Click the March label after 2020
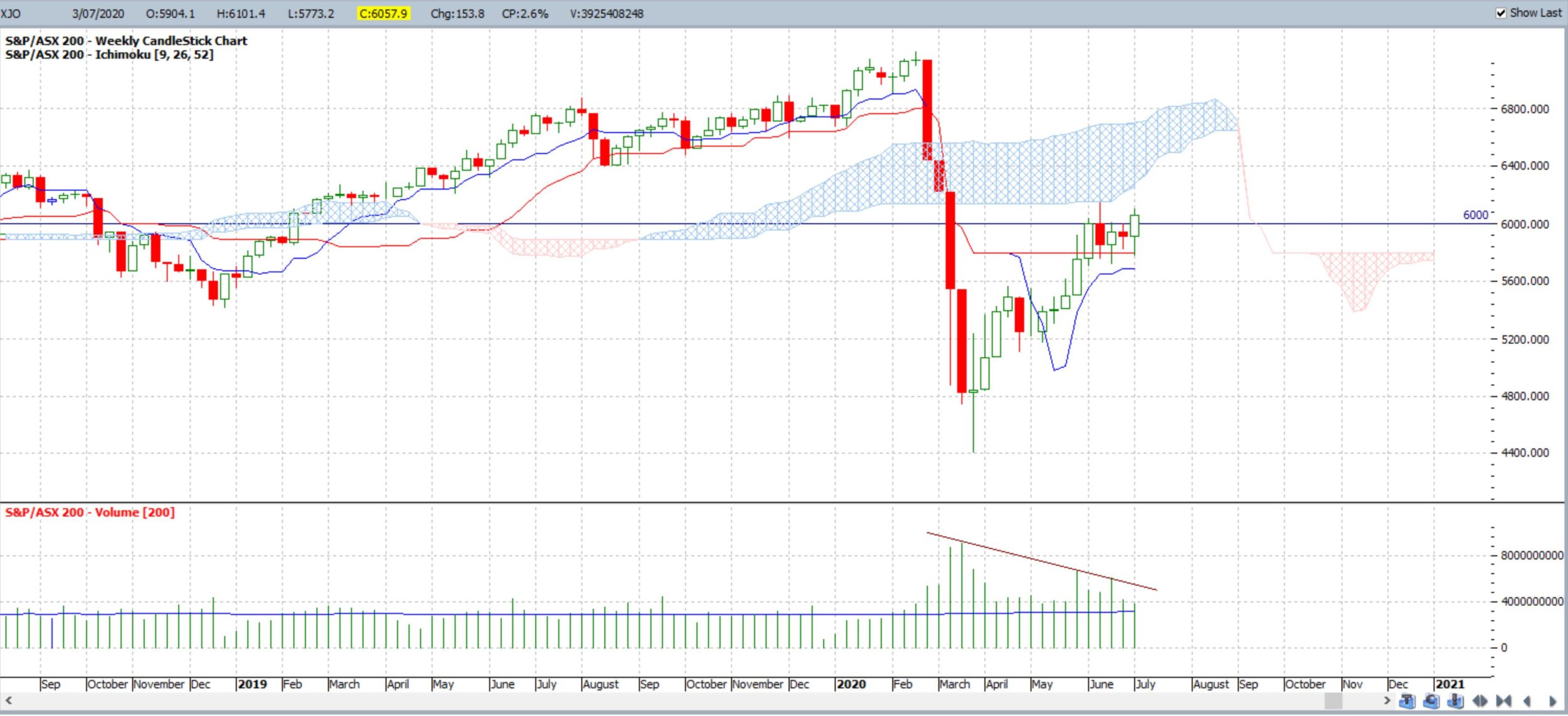 point(955,684)
